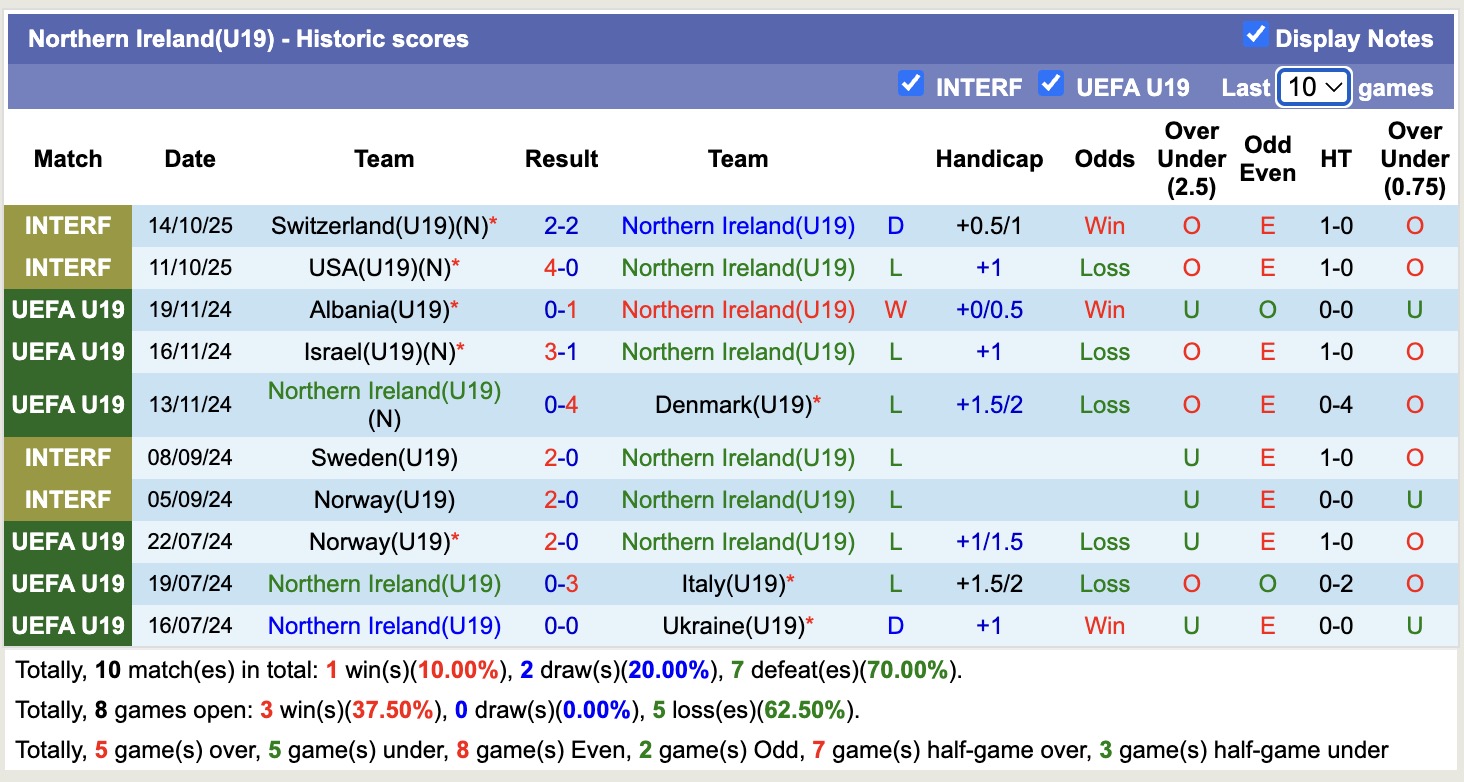The width and height of the screenshot is (1464, 782).
Task: Click the INTERF label on 14/10/25 row
Action: pos(68,226)
